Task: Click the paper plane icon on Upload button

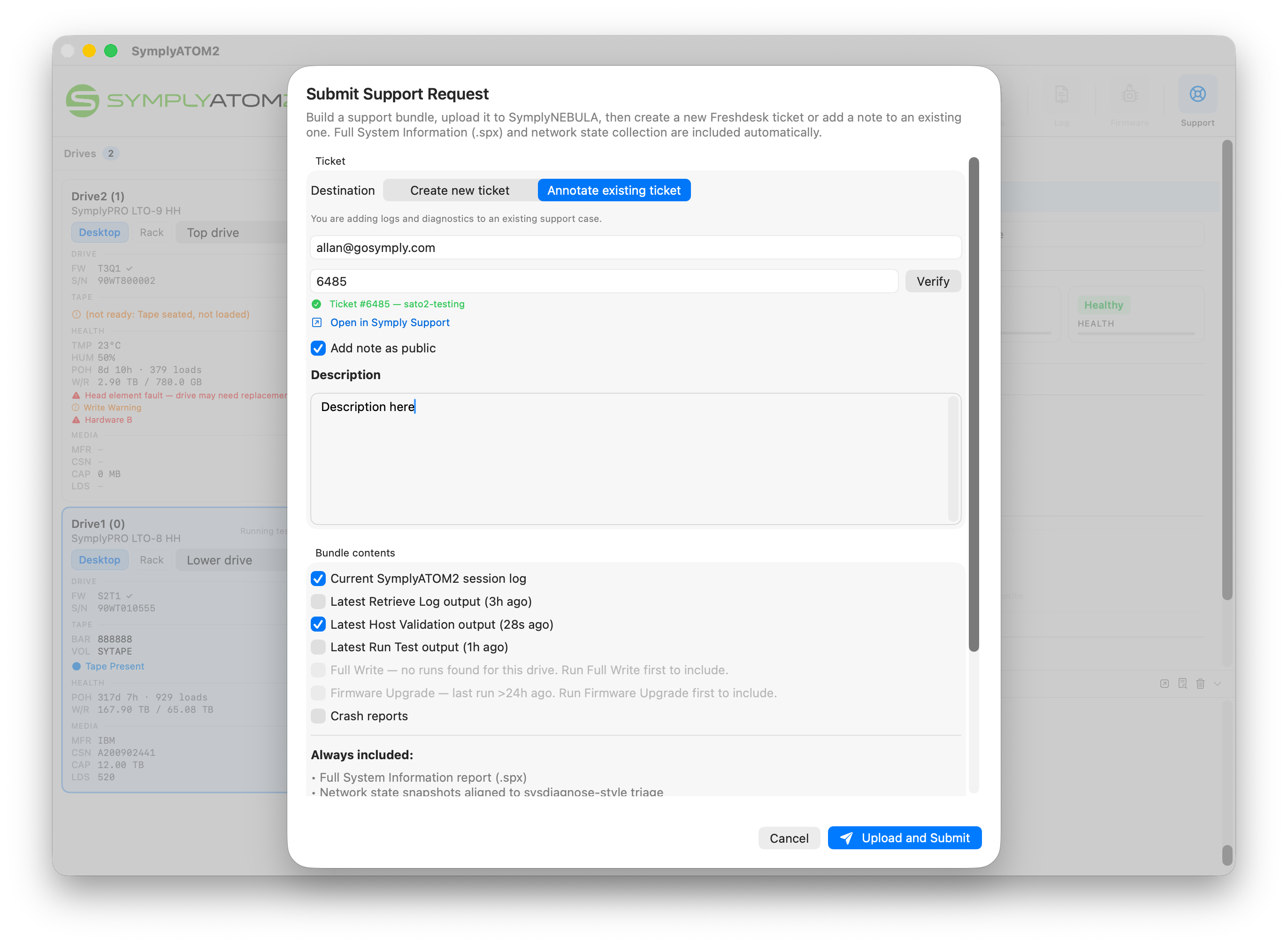Action: tap(846, 838)
